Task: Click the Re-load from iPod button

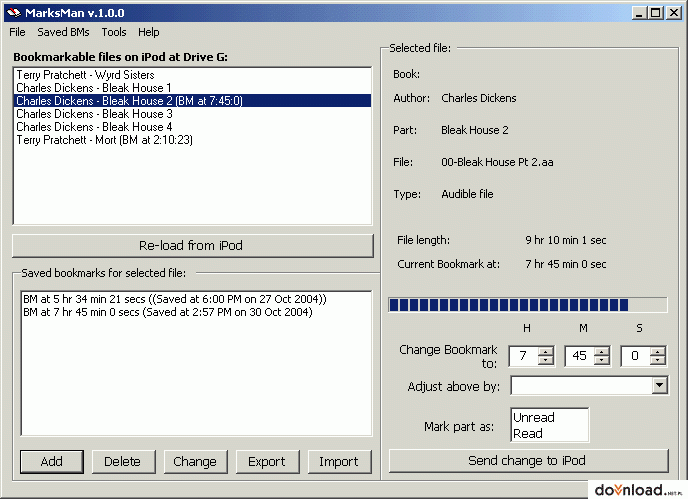Action: (x=193, y=246)
